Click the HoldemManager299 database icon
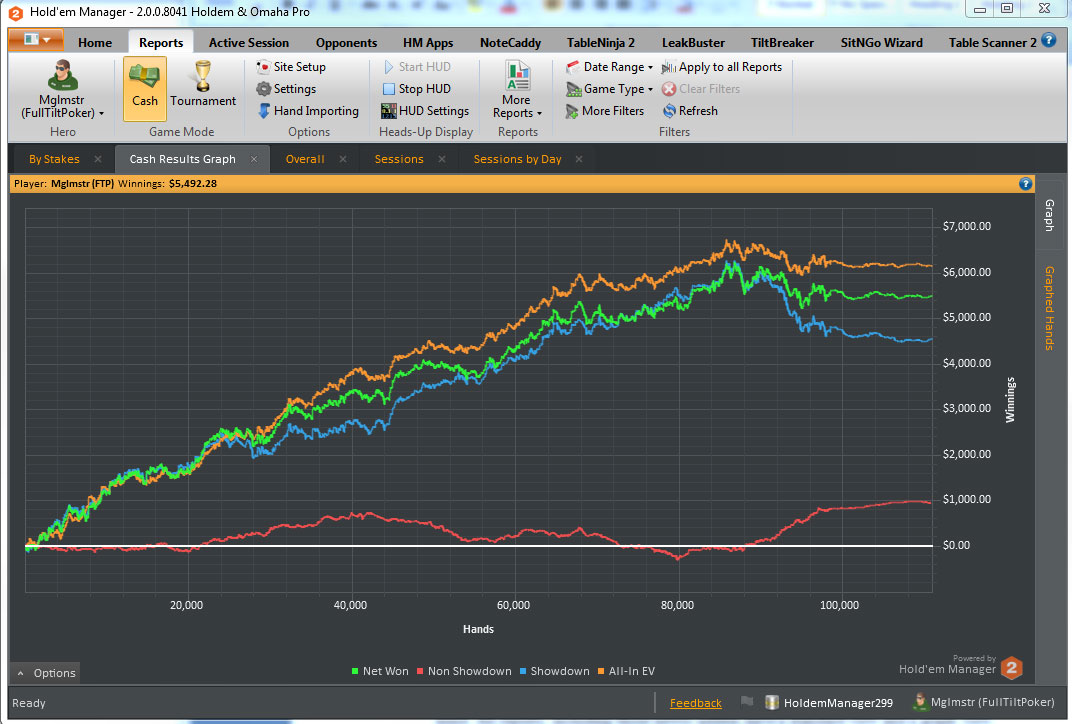 pos(772,702)
